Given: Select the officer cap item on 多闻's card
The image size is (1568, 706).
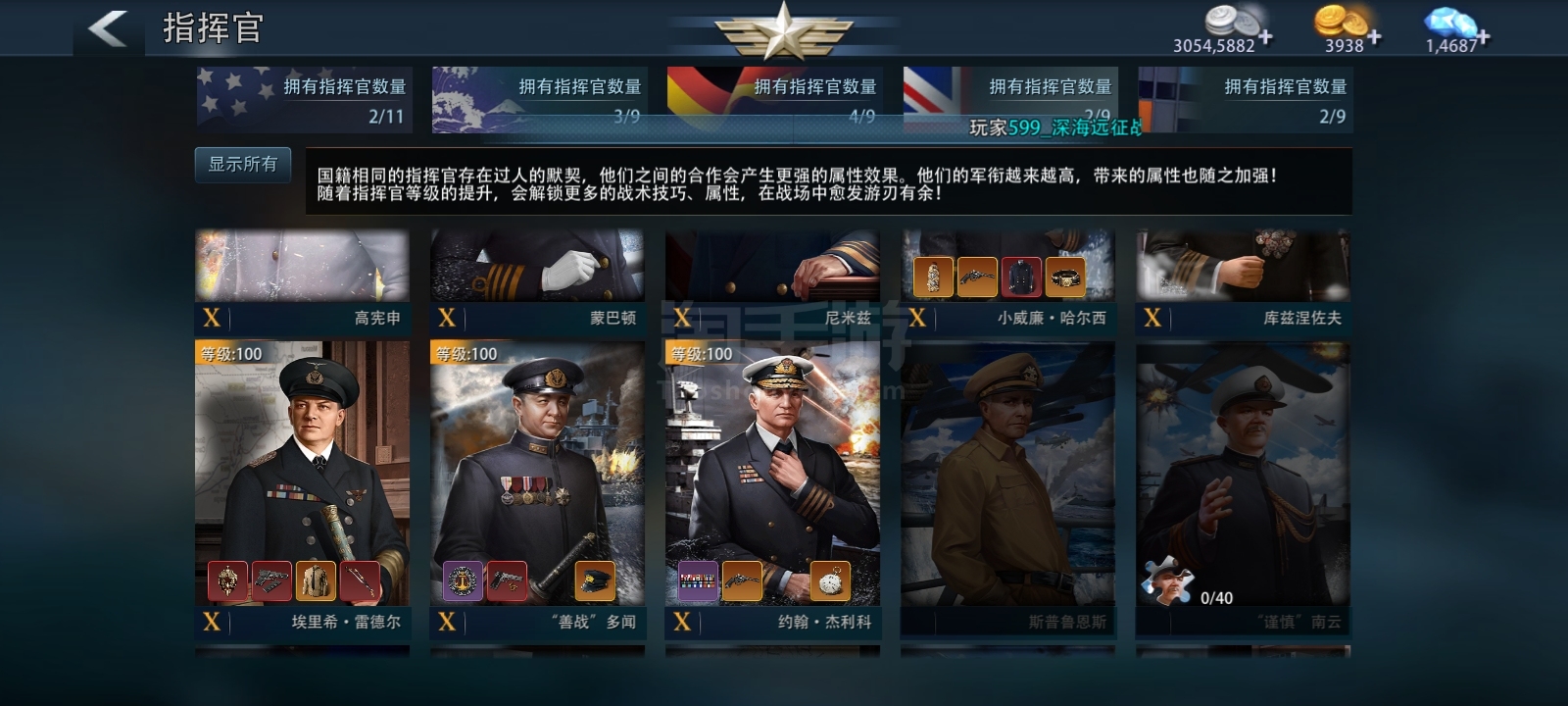Looking at the screenshot, I should click(595, 581).
